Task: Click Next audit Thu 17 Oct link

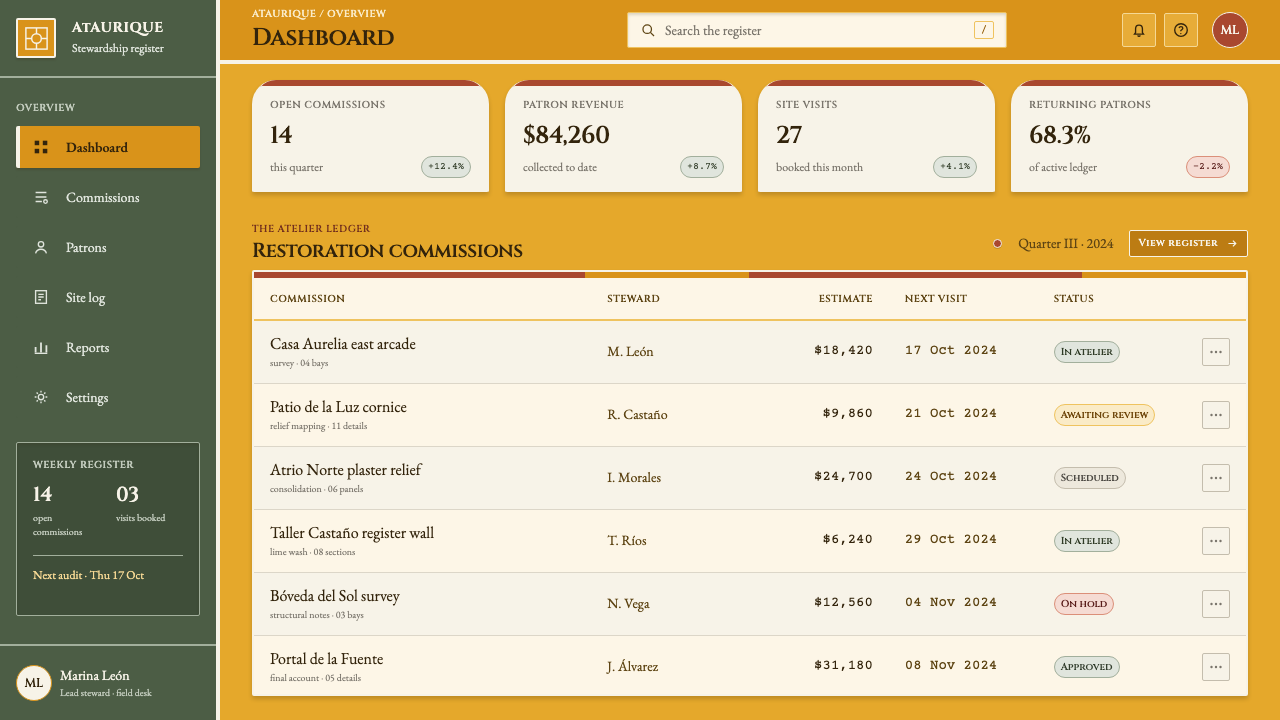Action: pos(88,575)
